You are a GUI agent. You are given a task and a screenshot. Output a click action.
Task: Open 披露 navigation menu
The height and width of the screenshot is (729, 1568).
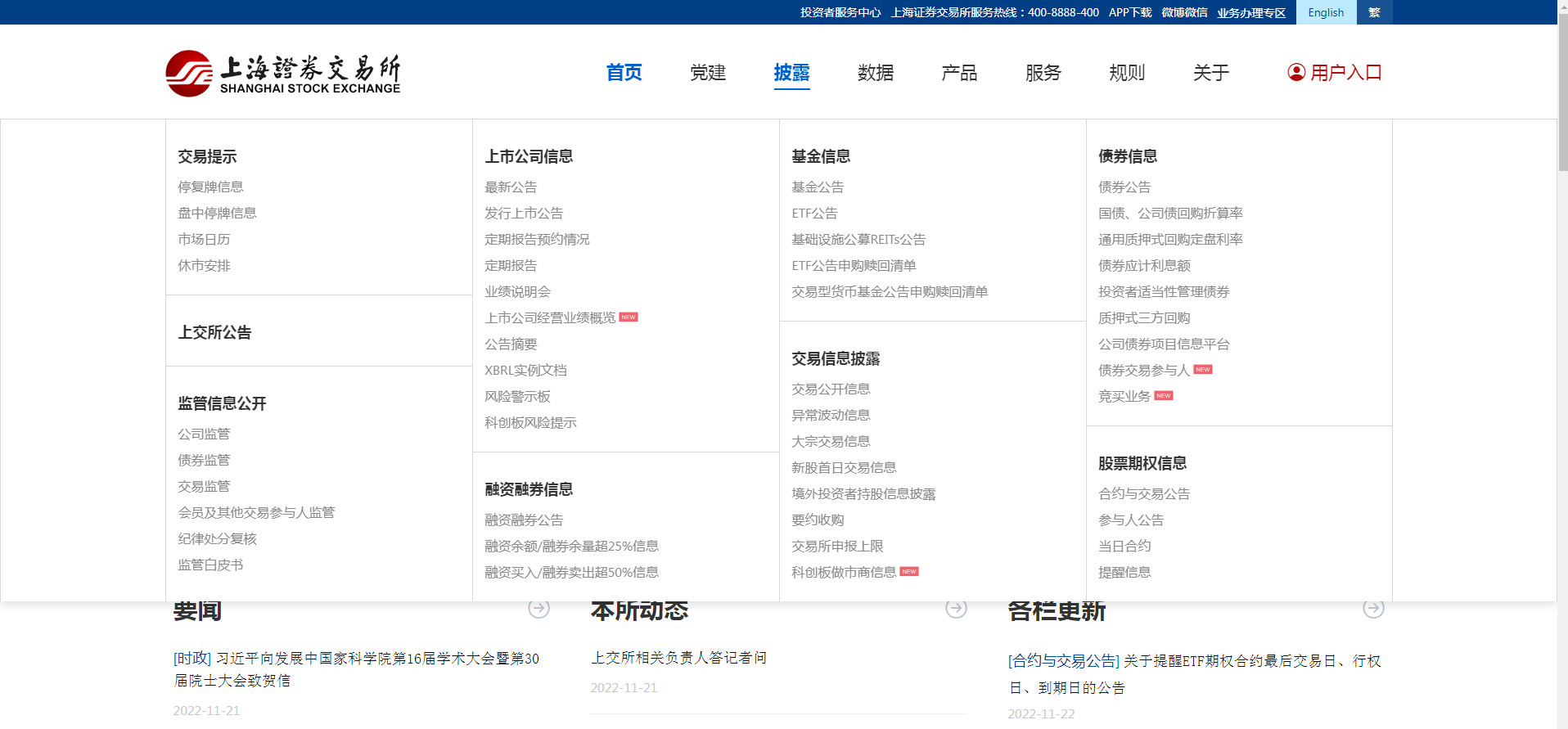pyautogui.click(x=791, y=73)
